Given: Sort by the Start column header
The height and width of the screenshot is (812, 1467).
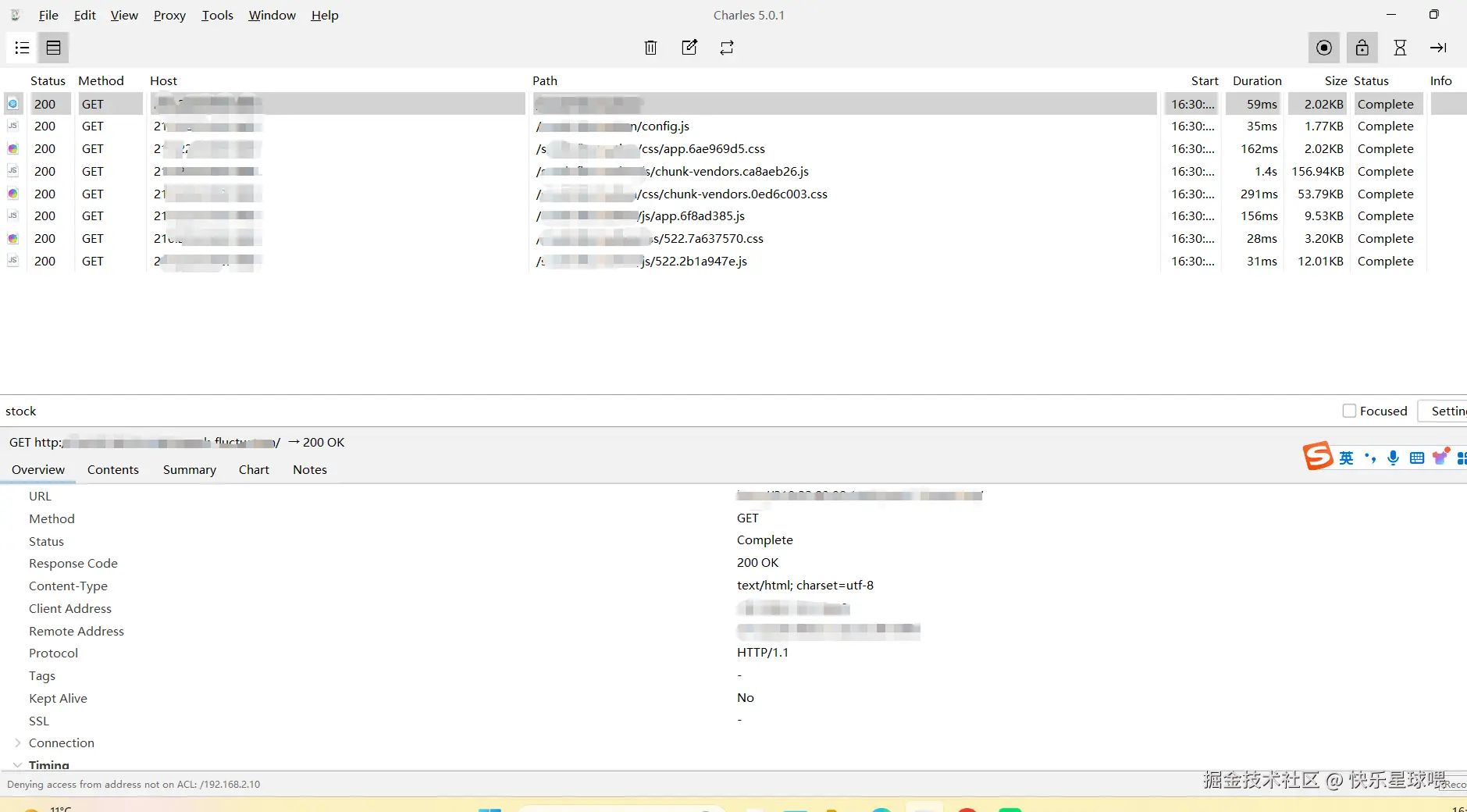Looking at the screenshot, I should pos(1205,80).
